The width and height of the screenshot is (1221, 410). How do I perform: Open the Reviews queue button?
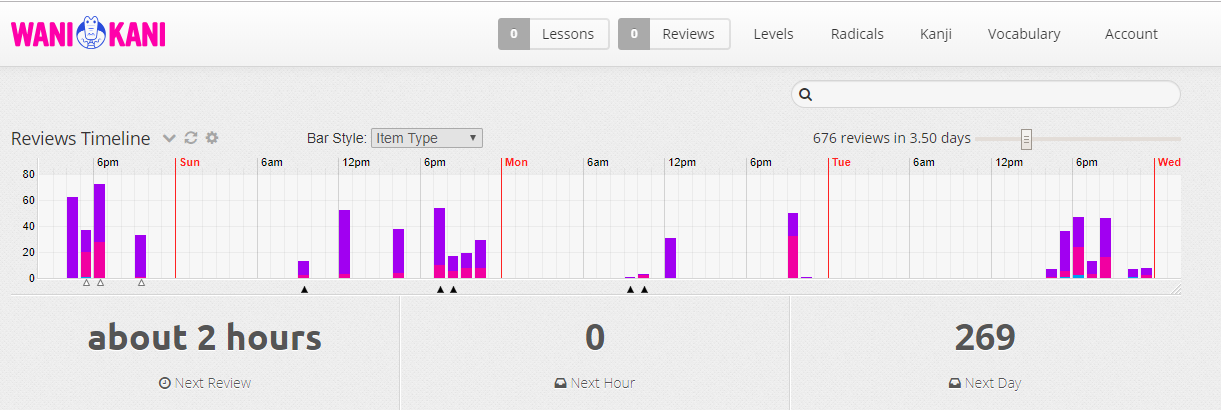coord(674,34)
